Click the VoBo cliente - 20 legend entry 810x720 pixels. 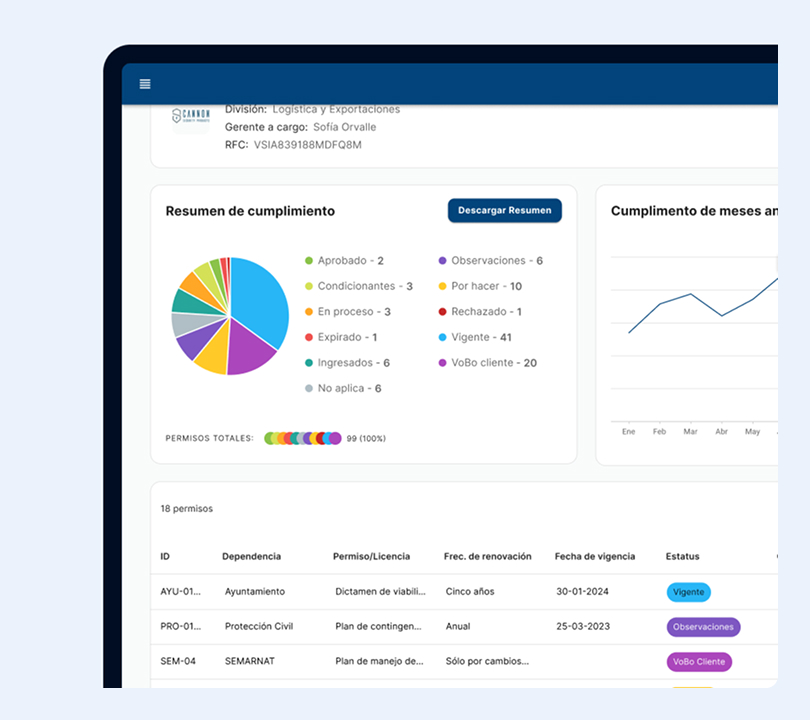click(488, 363)
